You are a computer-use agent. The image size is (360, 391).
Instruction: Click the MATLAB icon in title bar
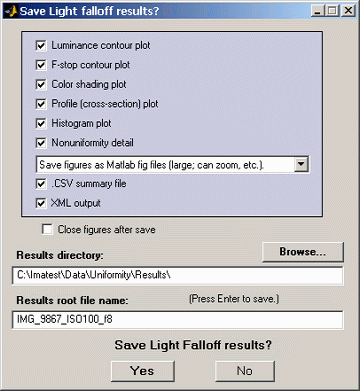pos(11,11)
